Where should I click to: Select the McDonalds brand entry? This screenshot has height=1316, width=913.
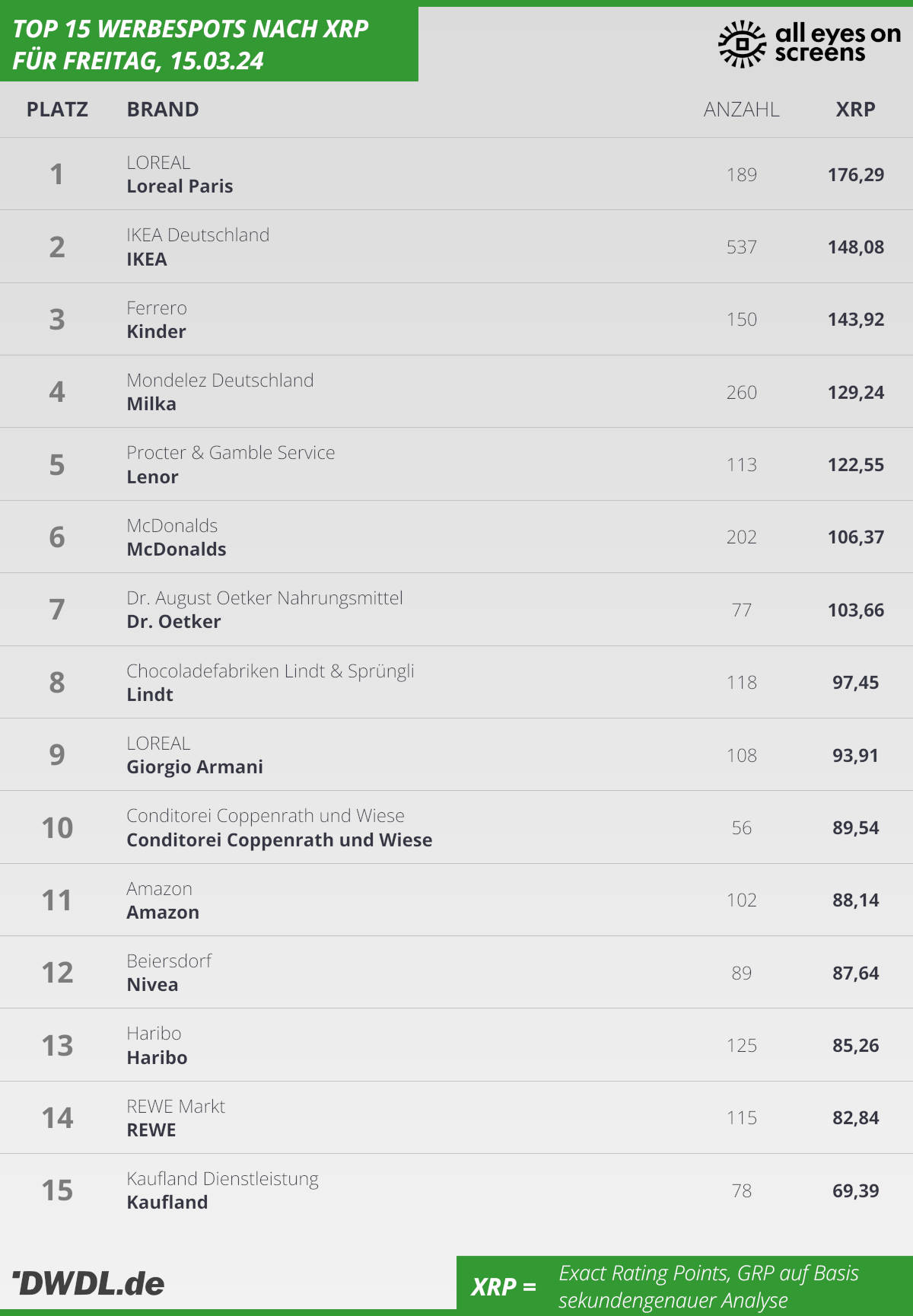[x=177, y=549]
